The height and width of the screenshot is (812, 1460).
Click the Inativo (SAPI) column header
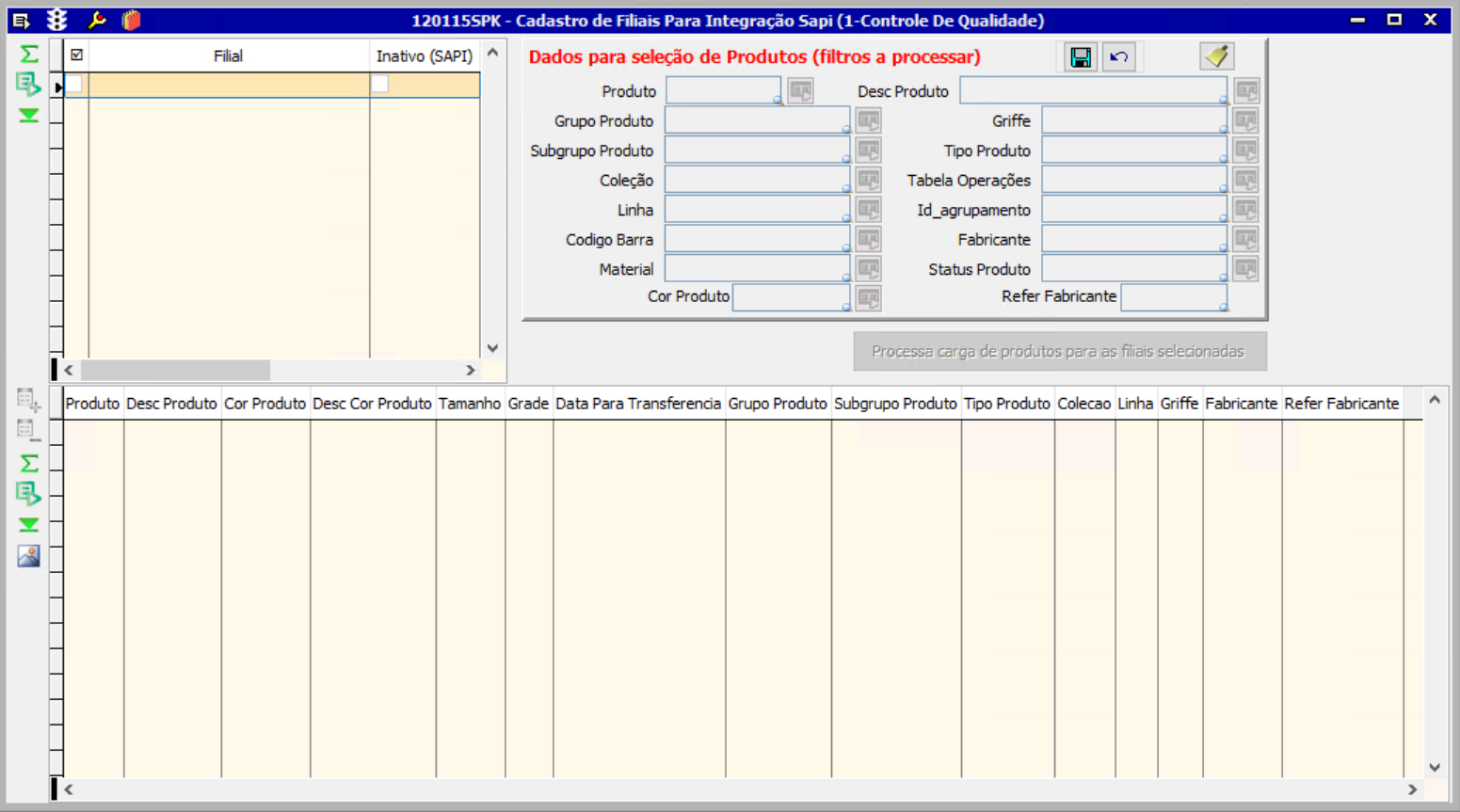point(425,56)
